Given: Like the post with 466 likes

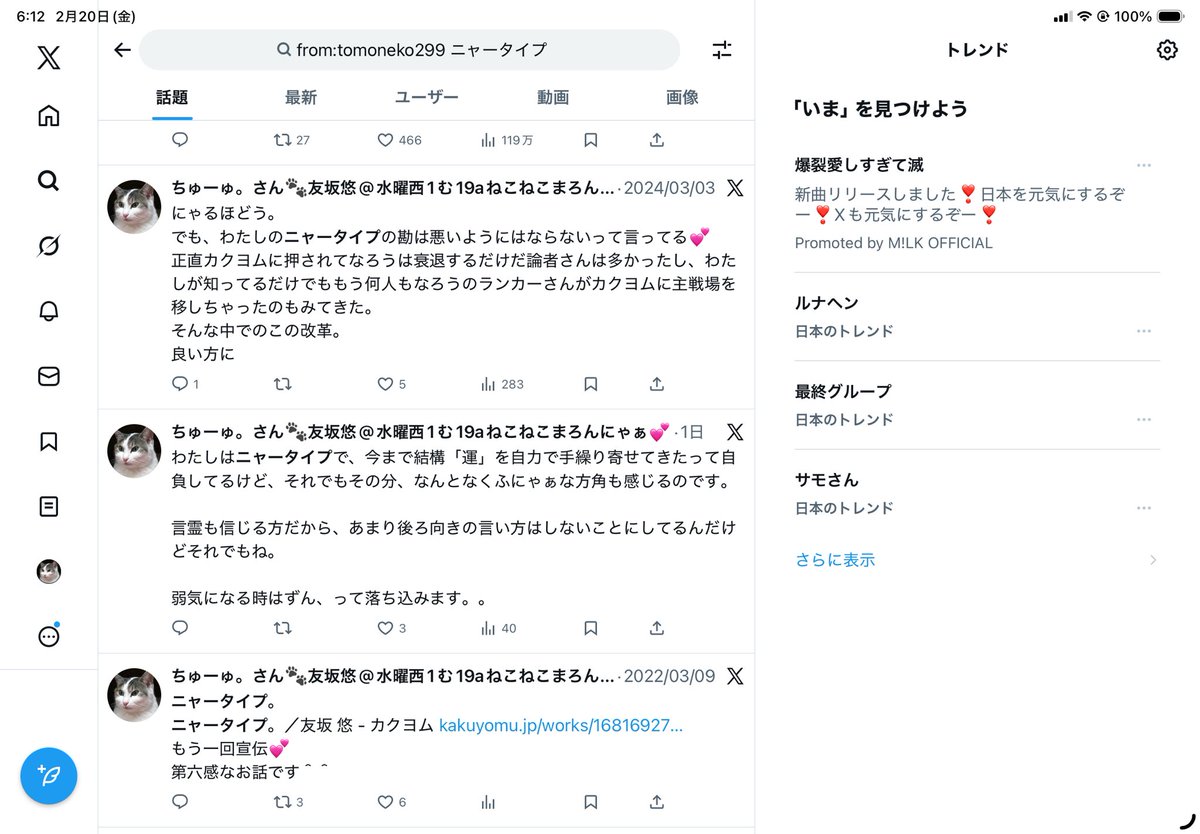Looking at the screenshot, I should 399,140.
